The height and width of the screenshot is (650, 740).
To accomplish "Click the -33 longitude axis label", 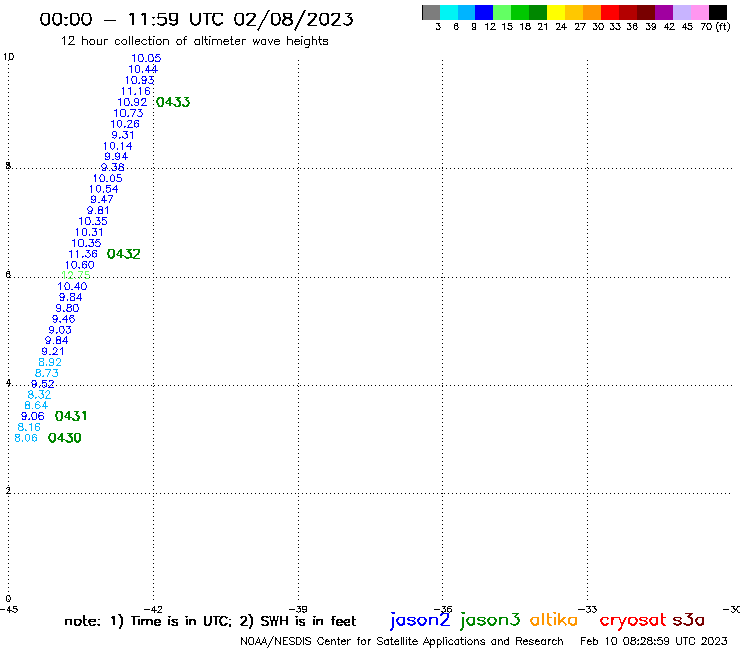I will pyautogui.click(x=588, y=609).
